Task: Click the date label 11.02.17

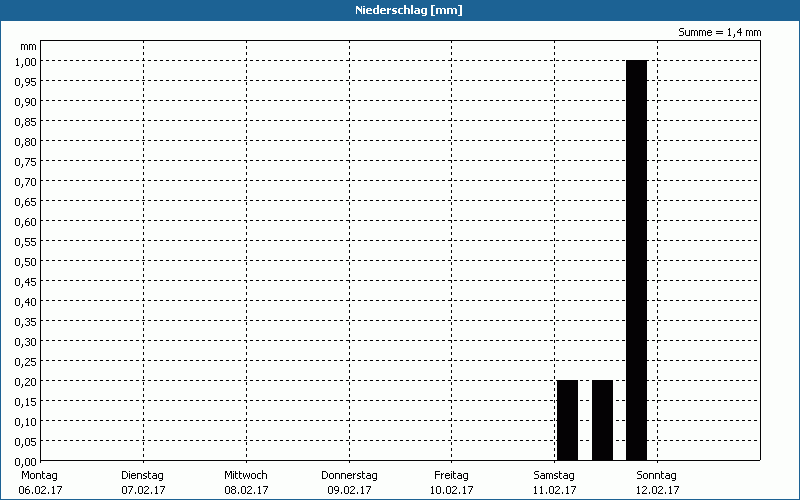Action: pos(555,490)
